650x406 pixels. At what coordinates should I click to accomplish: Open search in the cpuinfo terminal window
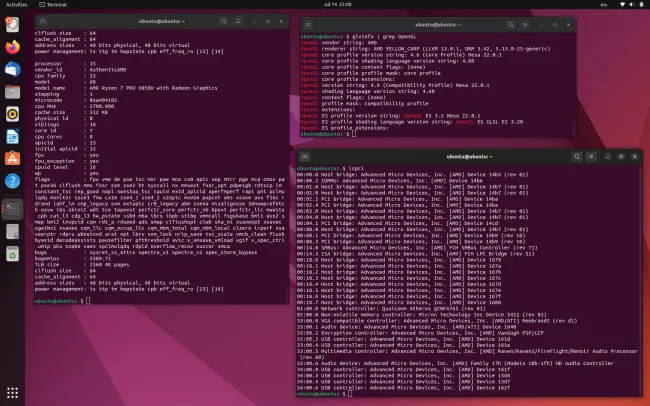pyautogui.click(x=223, y=21)
